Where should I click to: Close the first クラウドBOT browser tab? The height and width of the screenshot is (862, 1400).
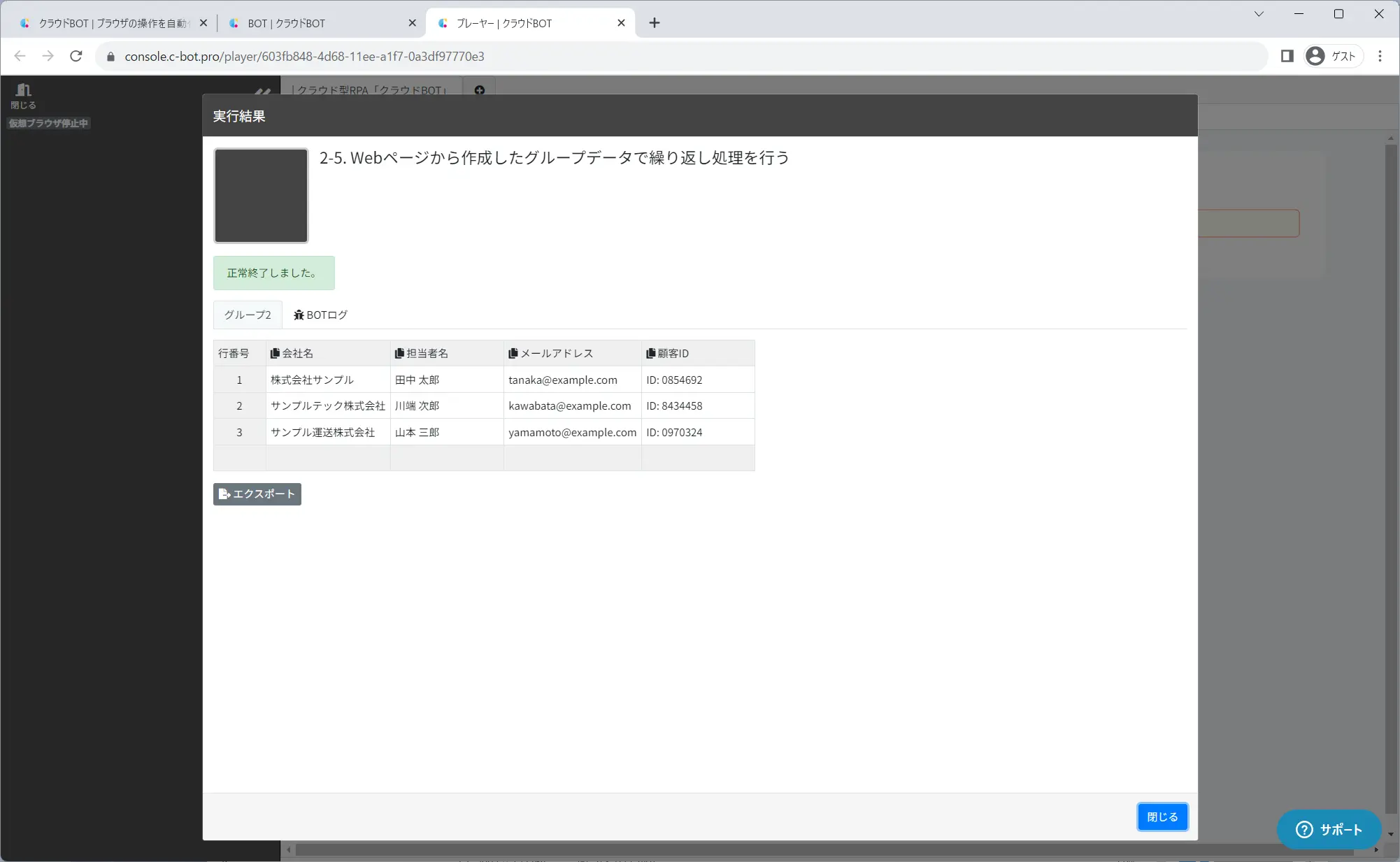coord(203,23)
